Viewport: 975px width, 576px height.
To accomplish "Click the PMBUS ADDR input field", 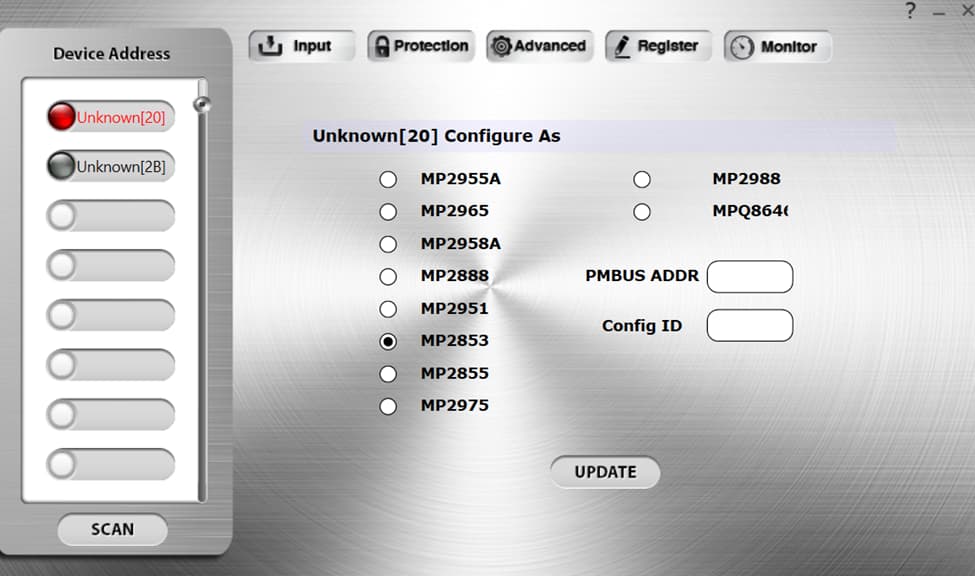I will [x=750, y=276].
